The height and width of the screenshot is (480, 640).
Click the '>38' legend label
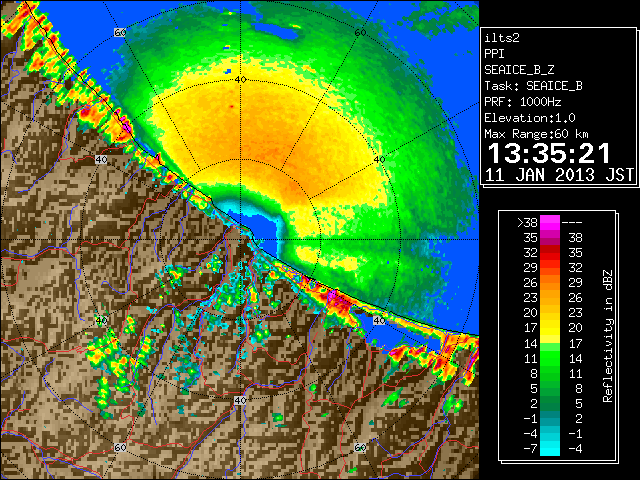click(x=527, y=222)
